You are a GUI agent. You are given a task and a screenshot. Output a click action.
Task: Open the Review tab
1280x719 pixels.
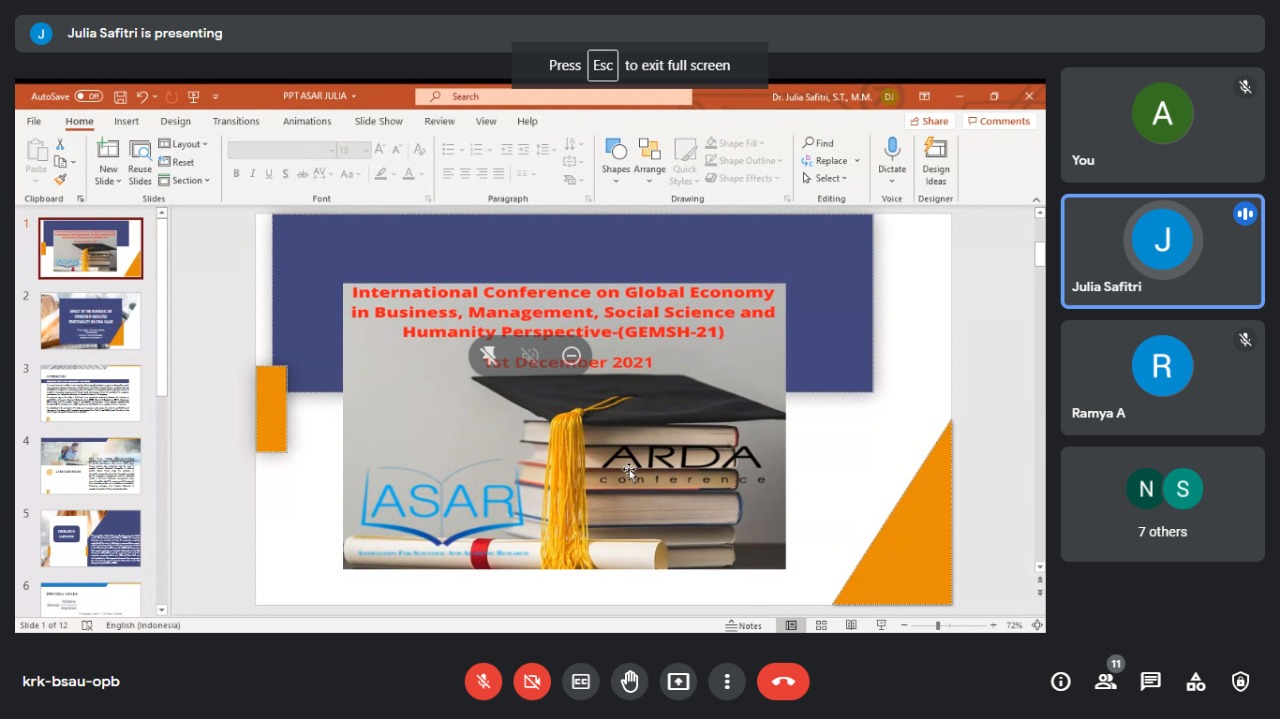coord(439,121)
